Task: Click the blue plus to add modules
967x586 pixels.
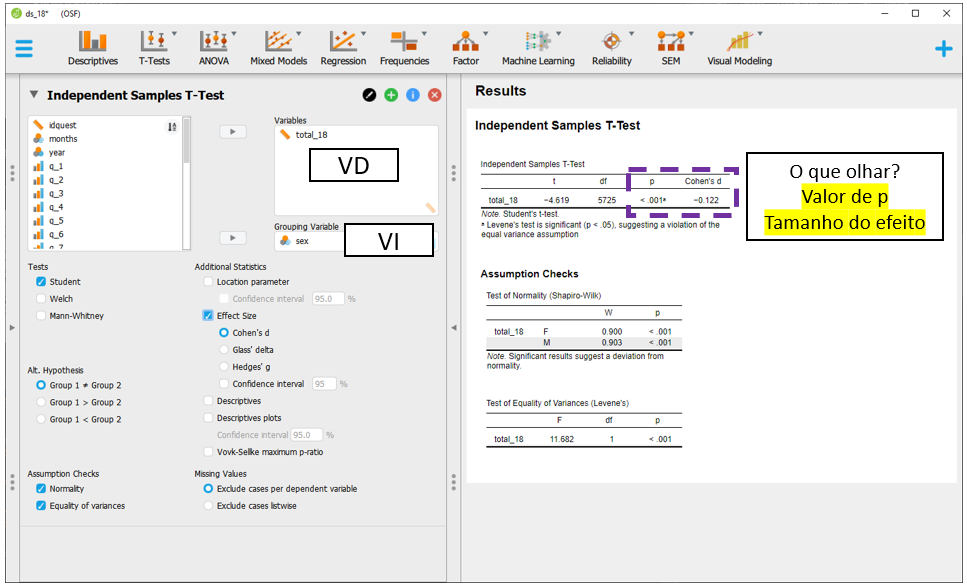Action: pos(944,48)
